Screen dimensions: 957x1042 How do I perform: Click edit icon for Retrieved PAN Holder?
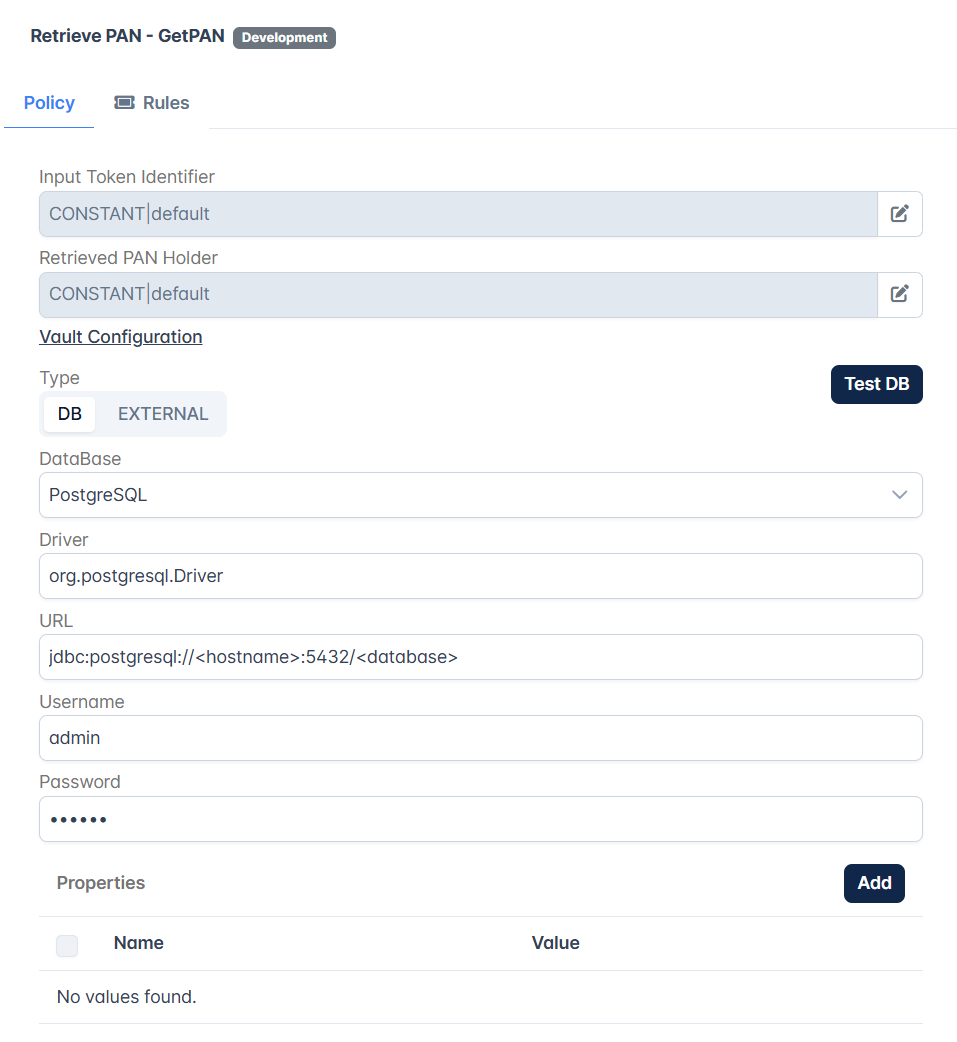899,294
